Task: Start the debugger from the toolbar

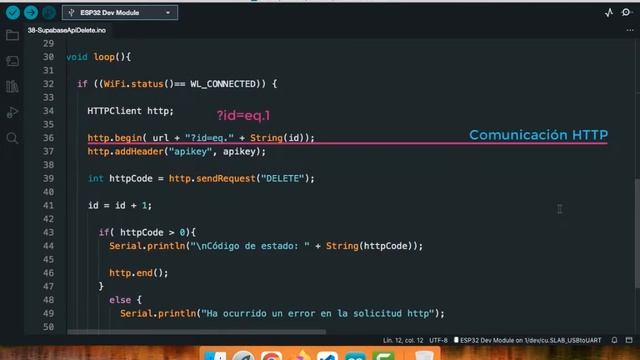Action: tap(49, 13)
